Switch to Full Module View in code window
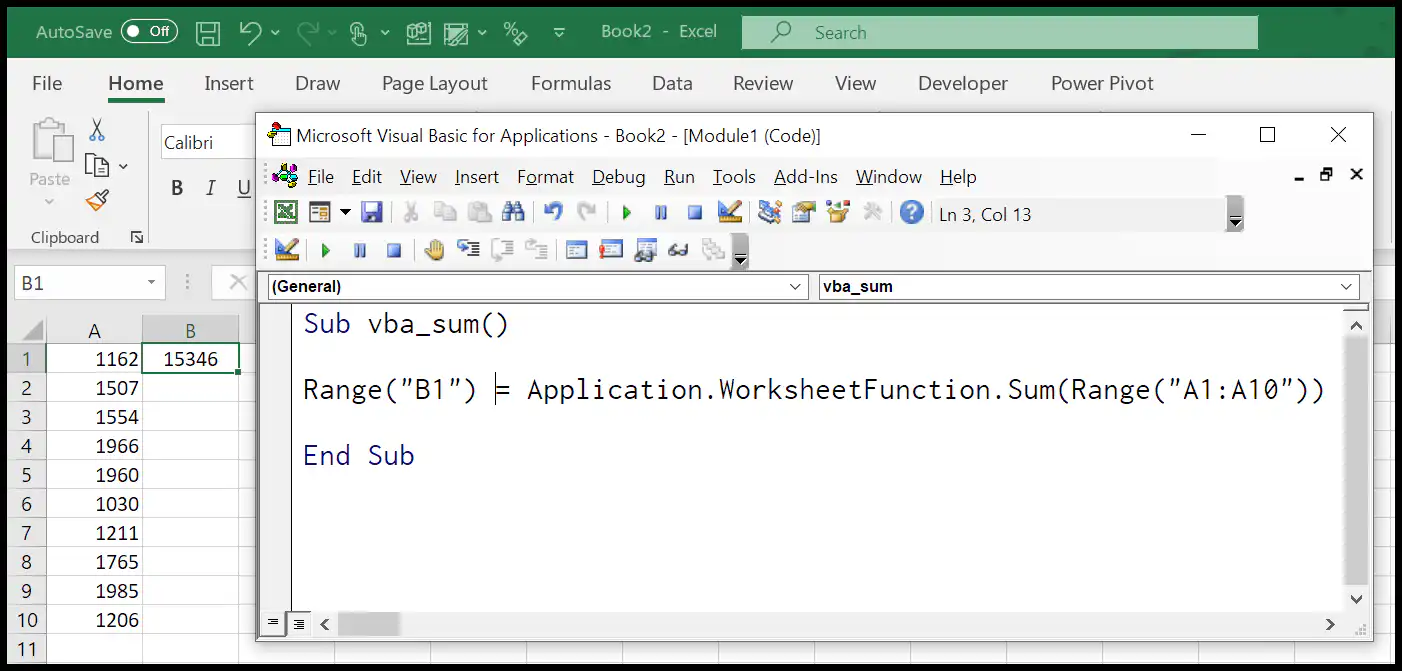This screenshot has height=671, width=1402. pyautogui.click(x=298, y=623)
